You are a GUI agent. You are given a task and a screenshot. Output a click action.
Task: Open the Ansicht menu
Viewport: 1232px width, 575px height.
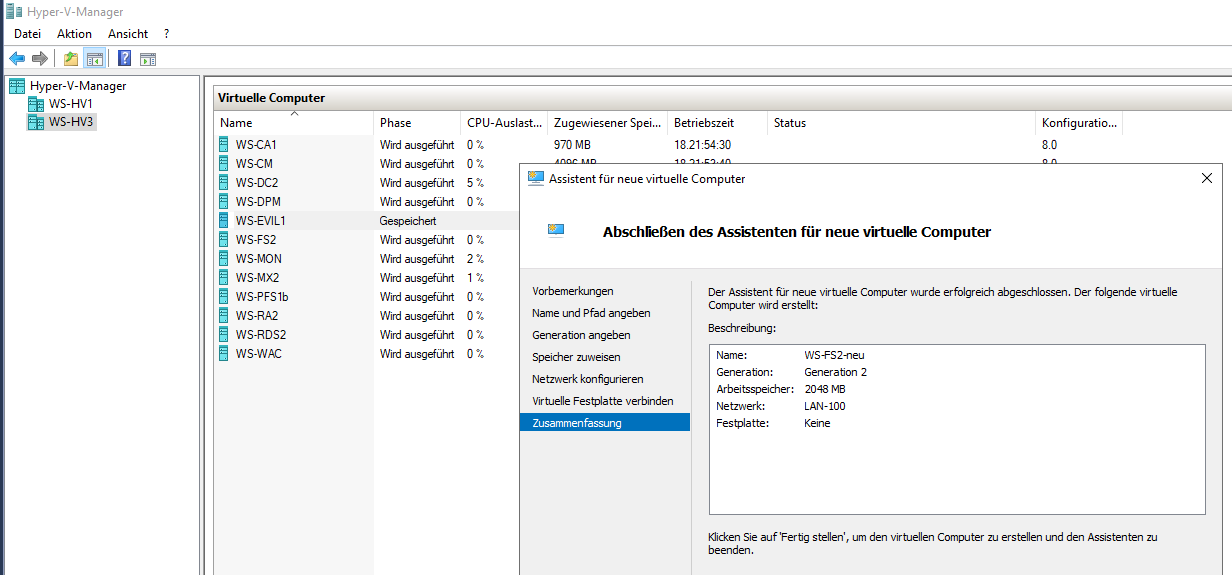point(128,34)
